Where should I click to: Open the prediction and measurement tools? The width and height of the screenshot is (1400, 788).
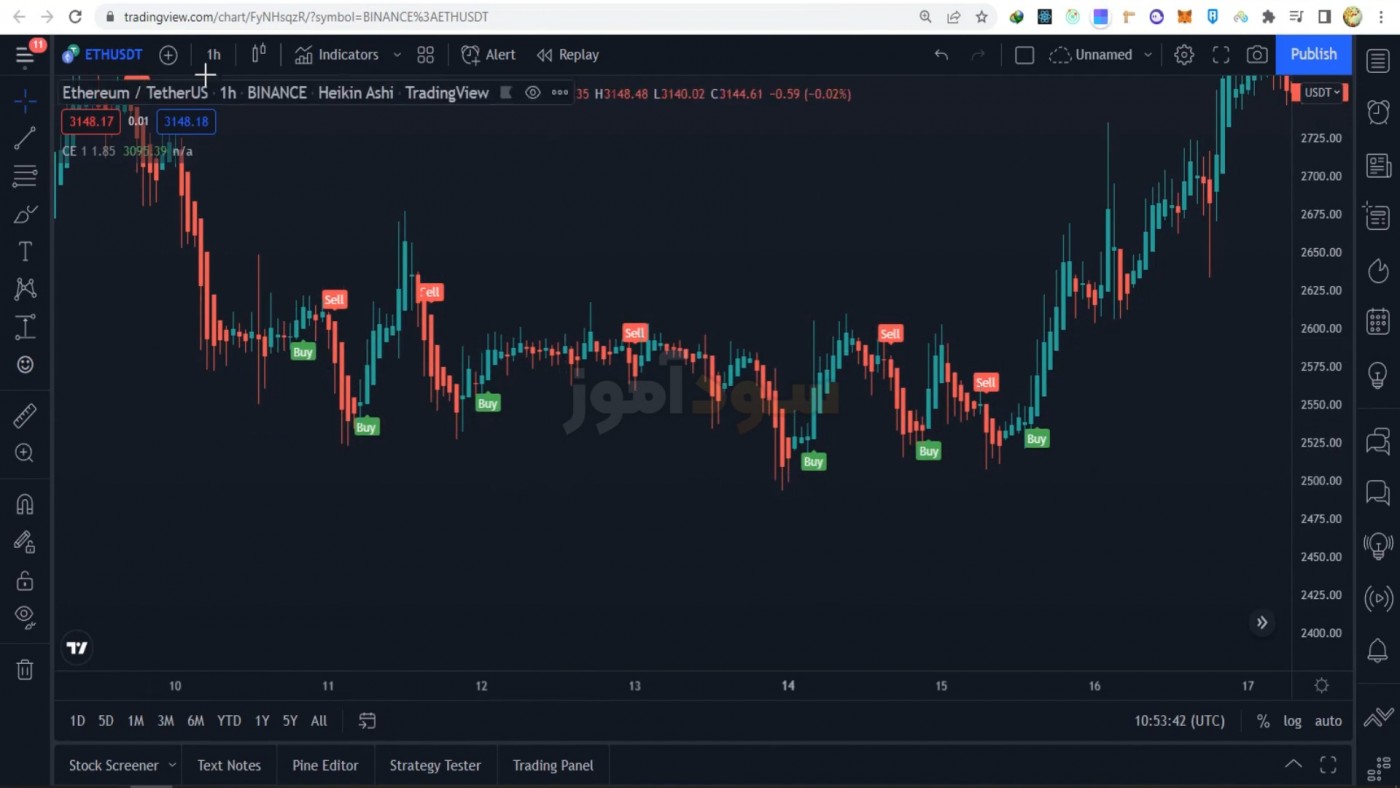point(25,327)
